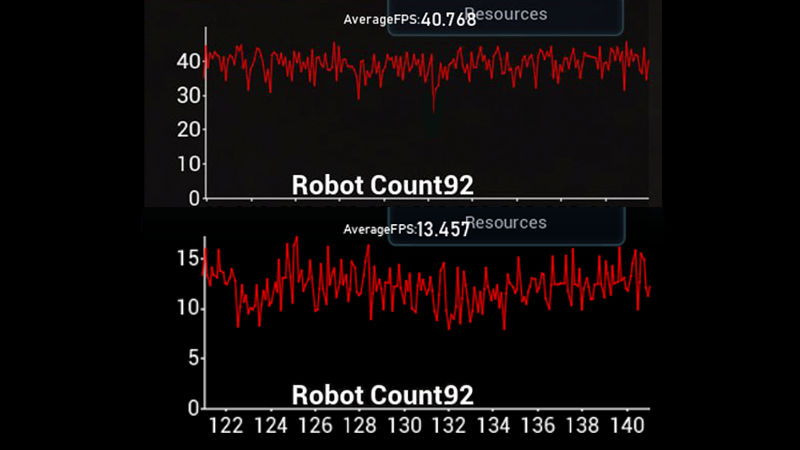
Task: Click the AverageFPS 40.768 readout
Action: [x=409, y=19]
